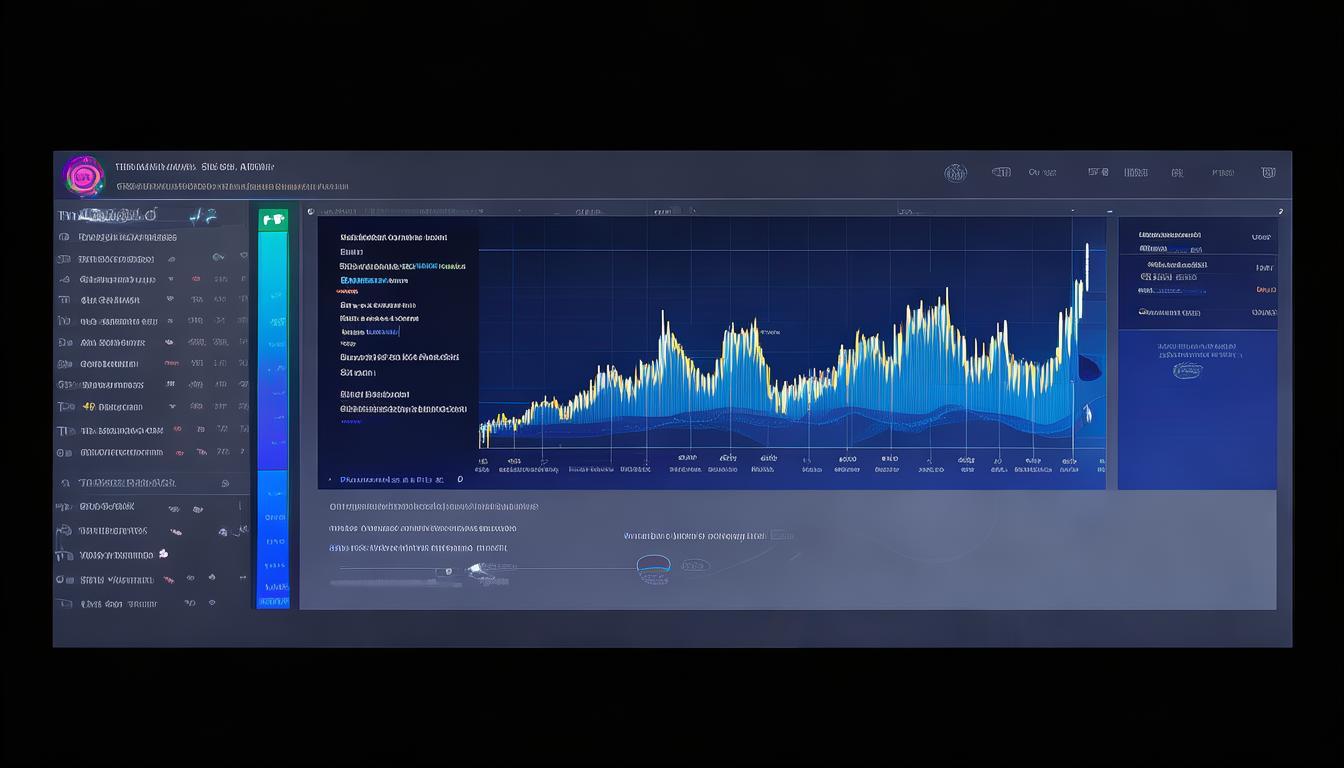Click the tallest spike at the chart's right edge
1344x768 pixels.
point(1086,260)
